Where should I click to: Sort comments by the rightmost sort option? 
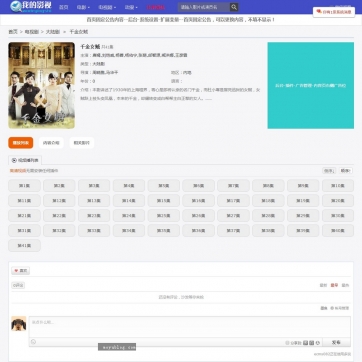click(x=345, y=285)
